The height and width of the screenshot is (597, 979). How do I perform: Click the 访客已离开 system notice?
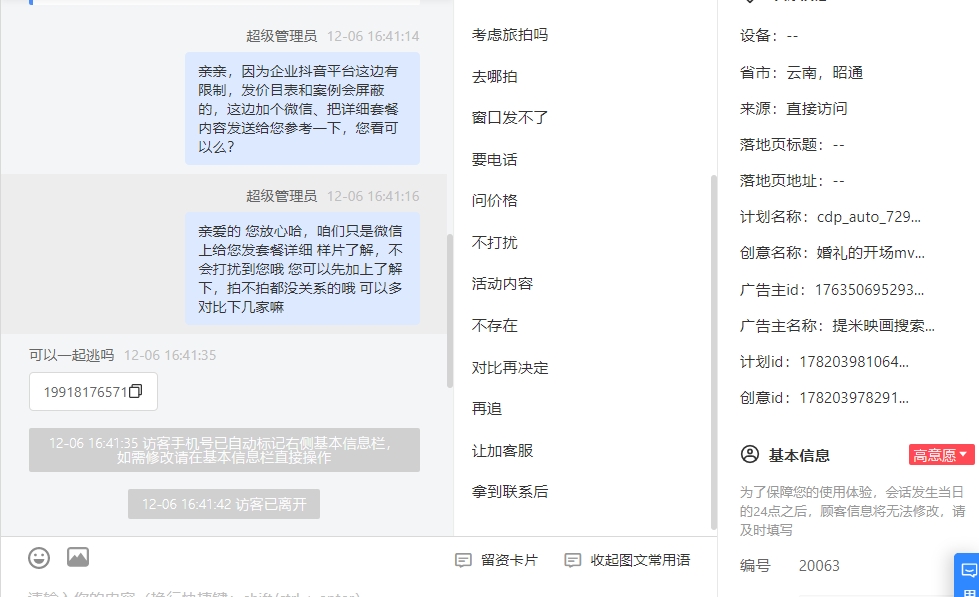coord(224,504)
